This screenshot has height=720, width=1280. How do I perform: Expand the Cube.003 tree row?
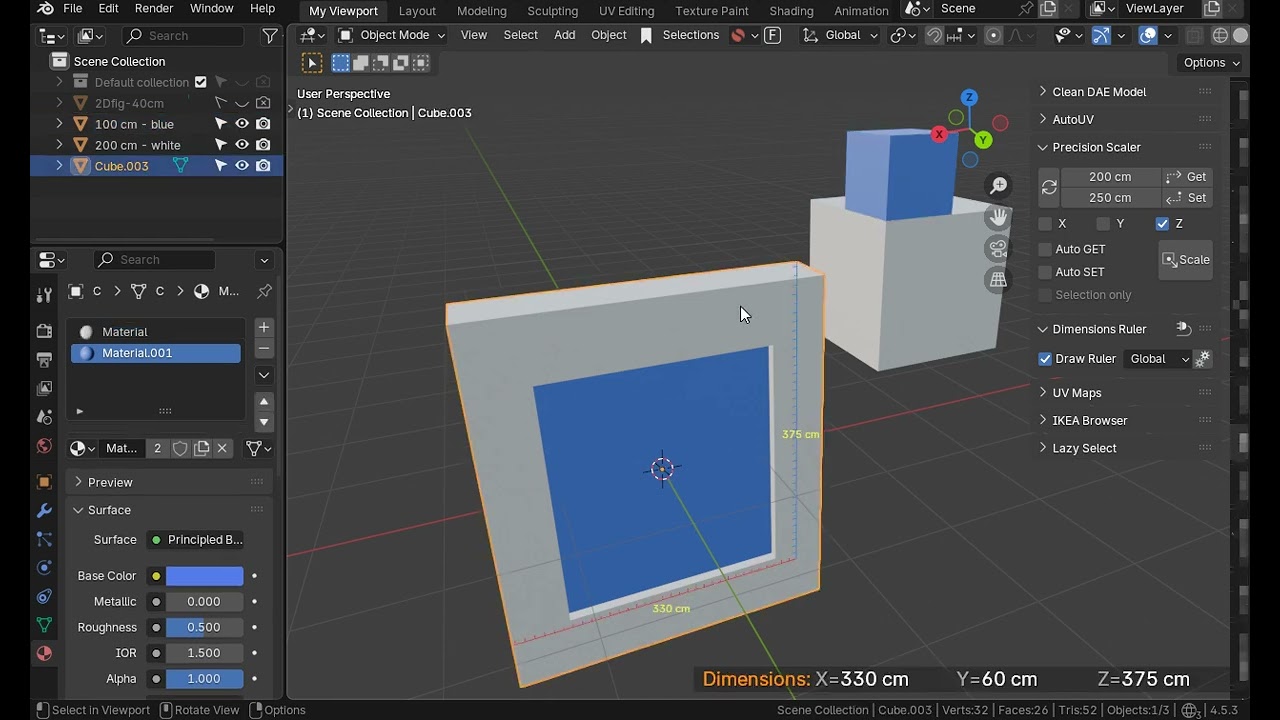point(59,166)
